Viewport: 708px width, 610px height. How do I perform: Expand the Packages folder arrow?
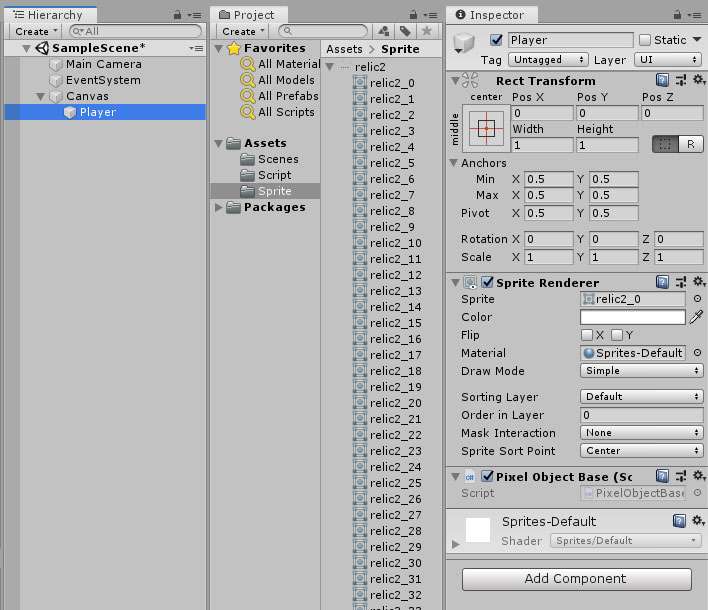coord(219,207)
